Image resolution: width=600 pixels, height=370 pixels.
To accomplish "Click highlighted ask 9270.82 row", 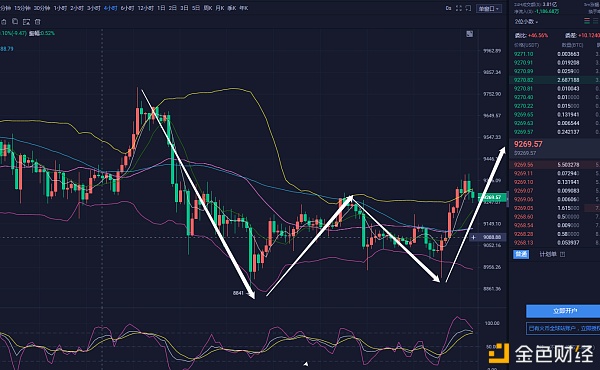I will tap(554, 80).
